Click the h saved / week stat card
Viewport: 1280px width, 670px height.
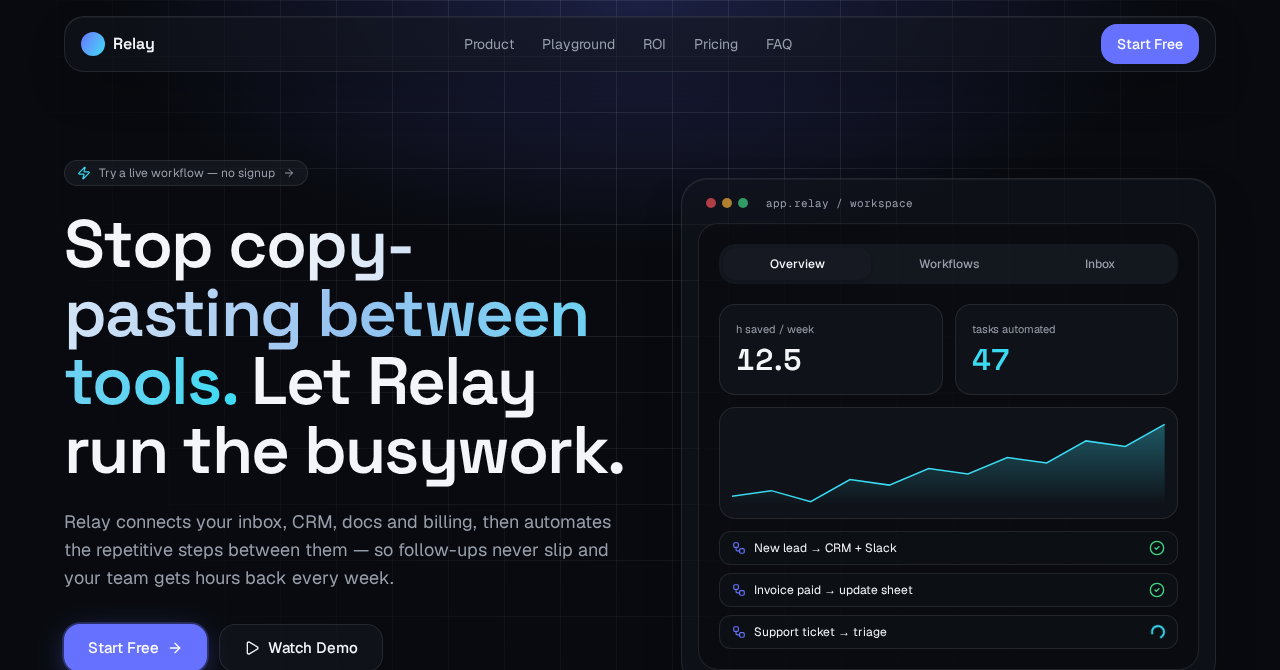click(831, 349)
